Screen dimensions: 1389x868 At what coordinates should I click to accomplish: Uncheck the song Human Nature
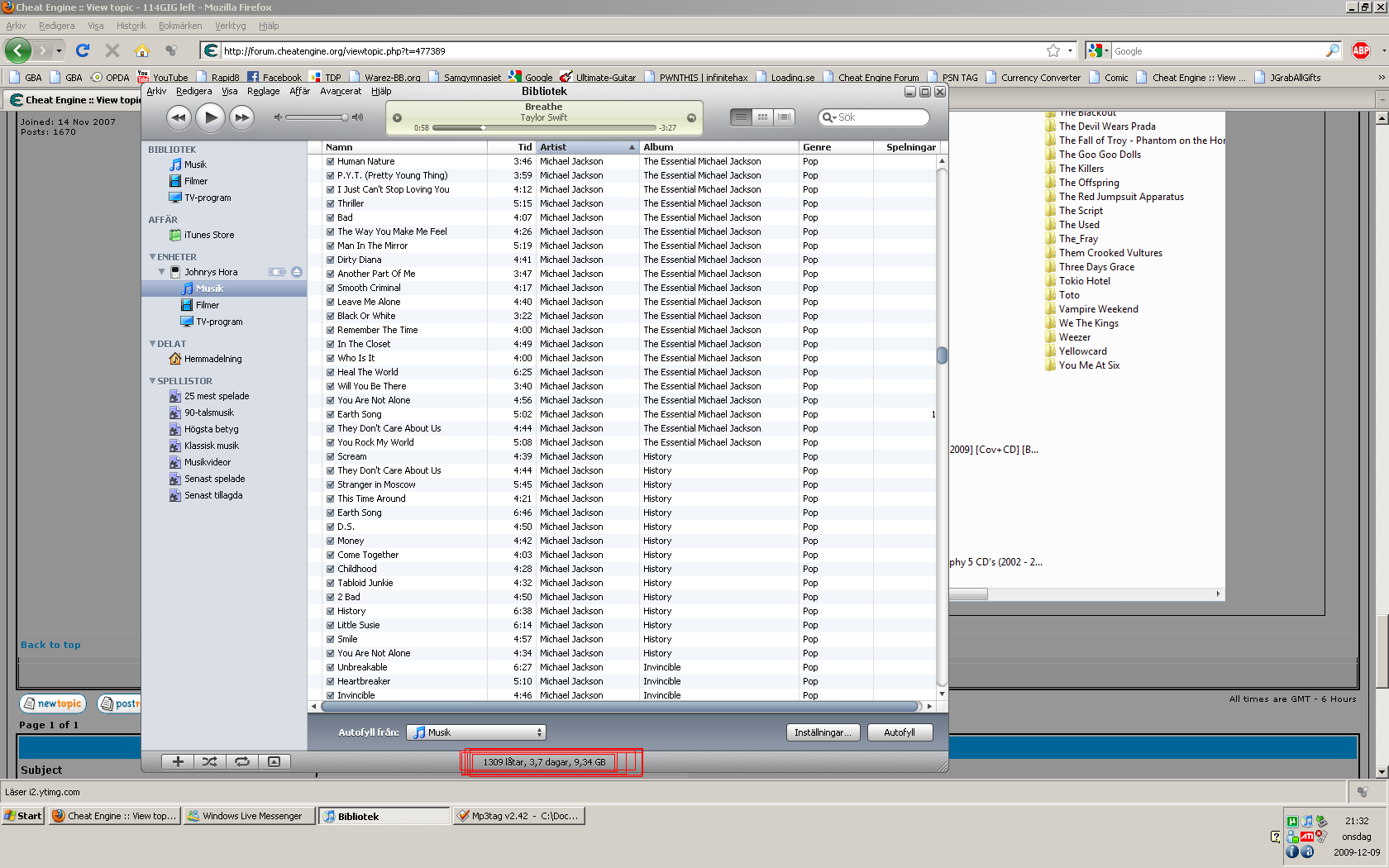coord(331,161)
